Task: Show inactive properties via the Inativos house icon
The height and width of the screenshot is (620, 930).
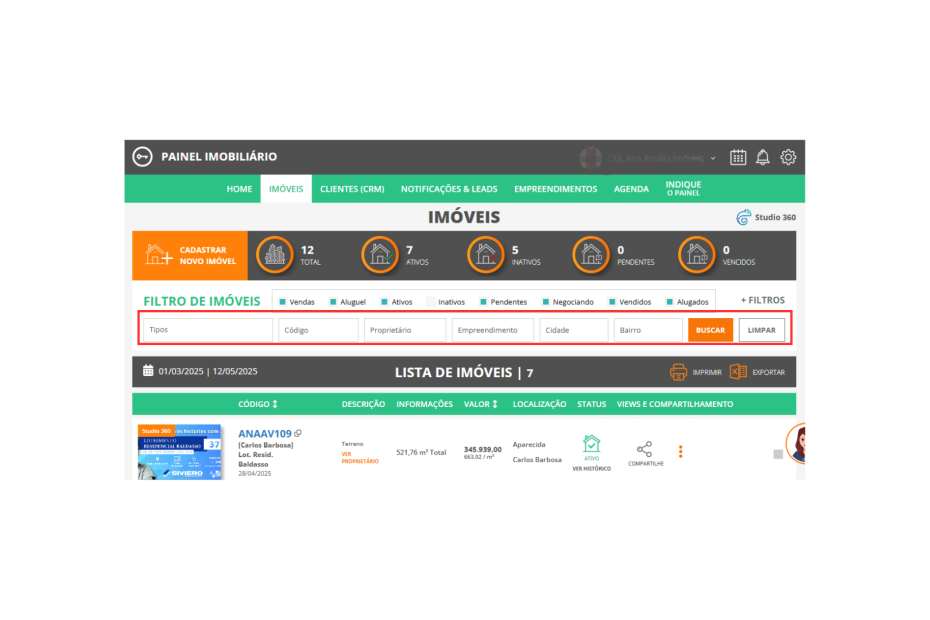Action: click(x=486, y=256)
